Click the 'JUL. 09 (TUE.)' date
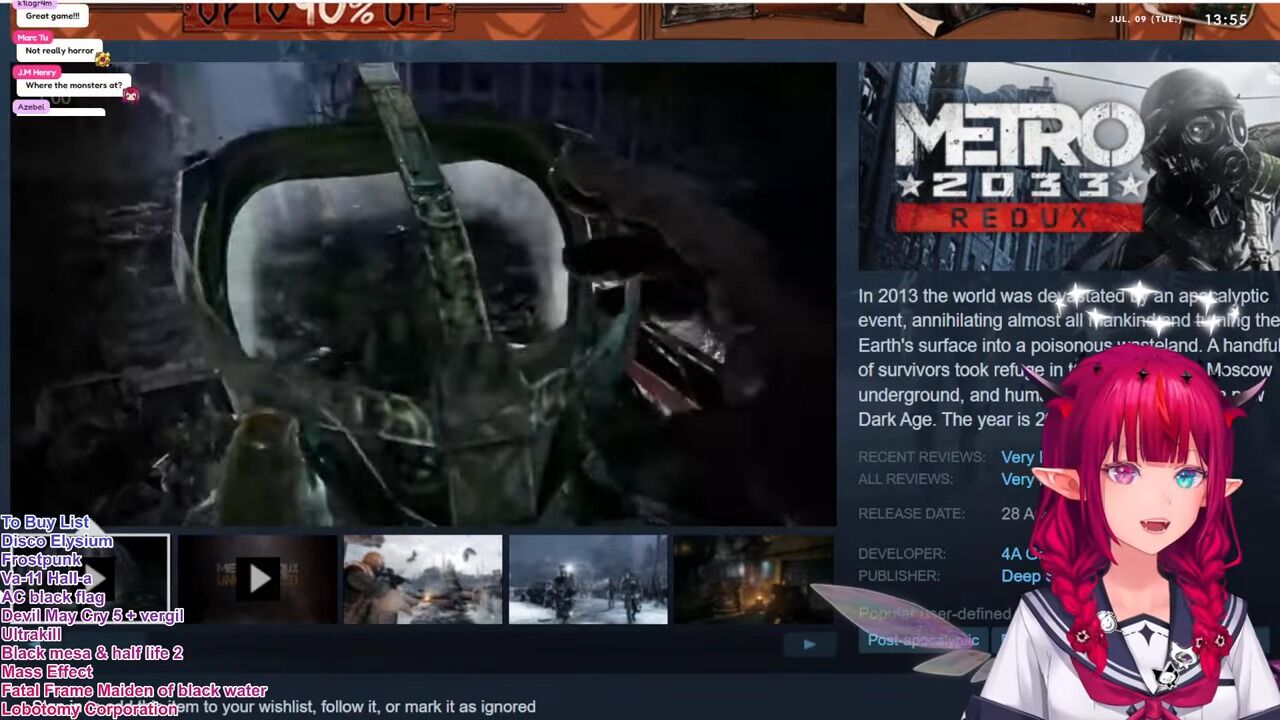Viewport: 1280px width, 720px height. 1146,19
